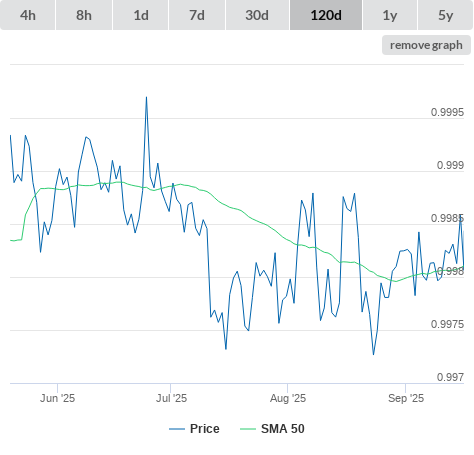Select the active 120d range tab
Viewport: 474px width, 455px height.
tap(326, 15)
